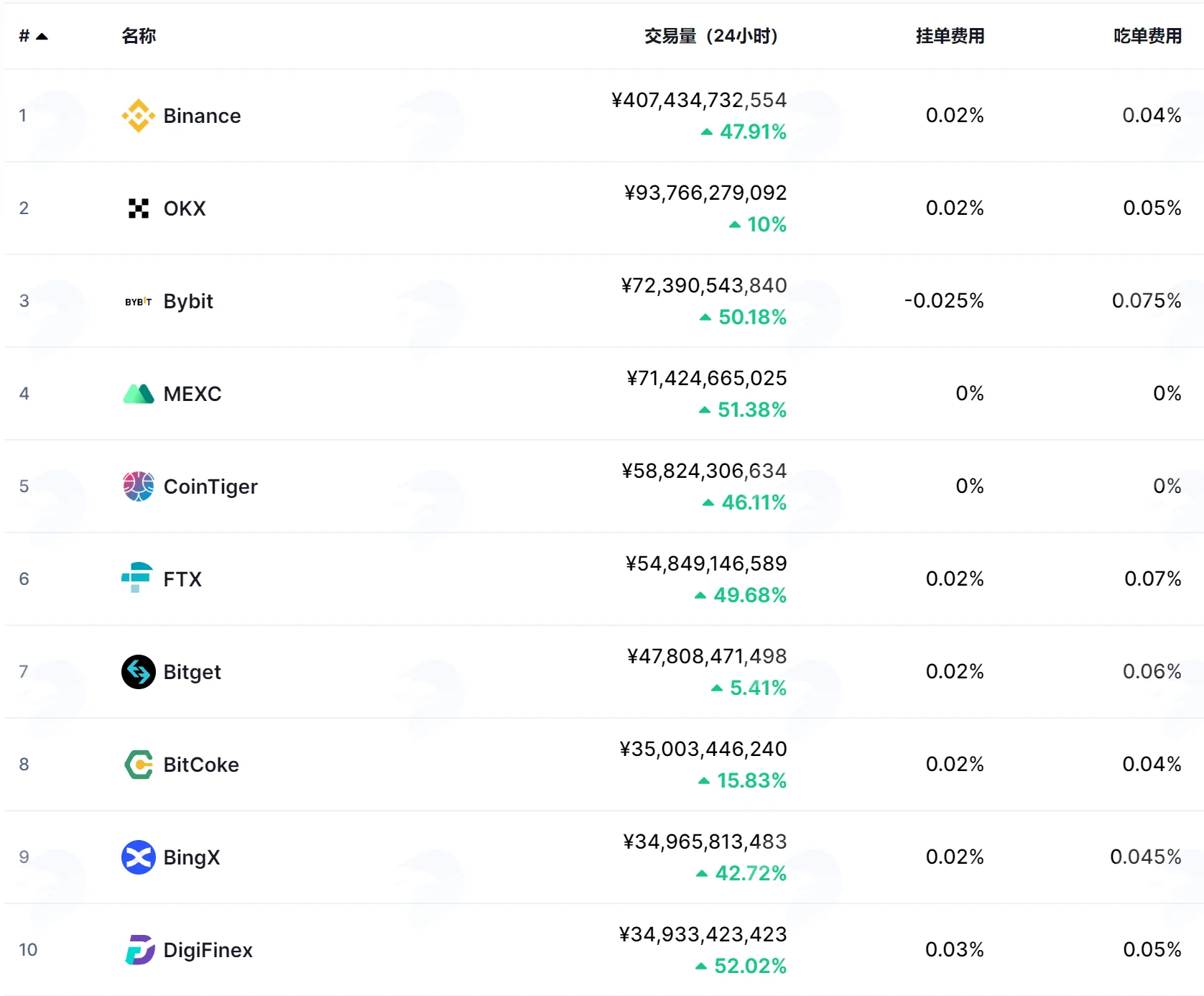Open the Binance exchange name link
Screen dimensions: 1204x996
(202, 116)
